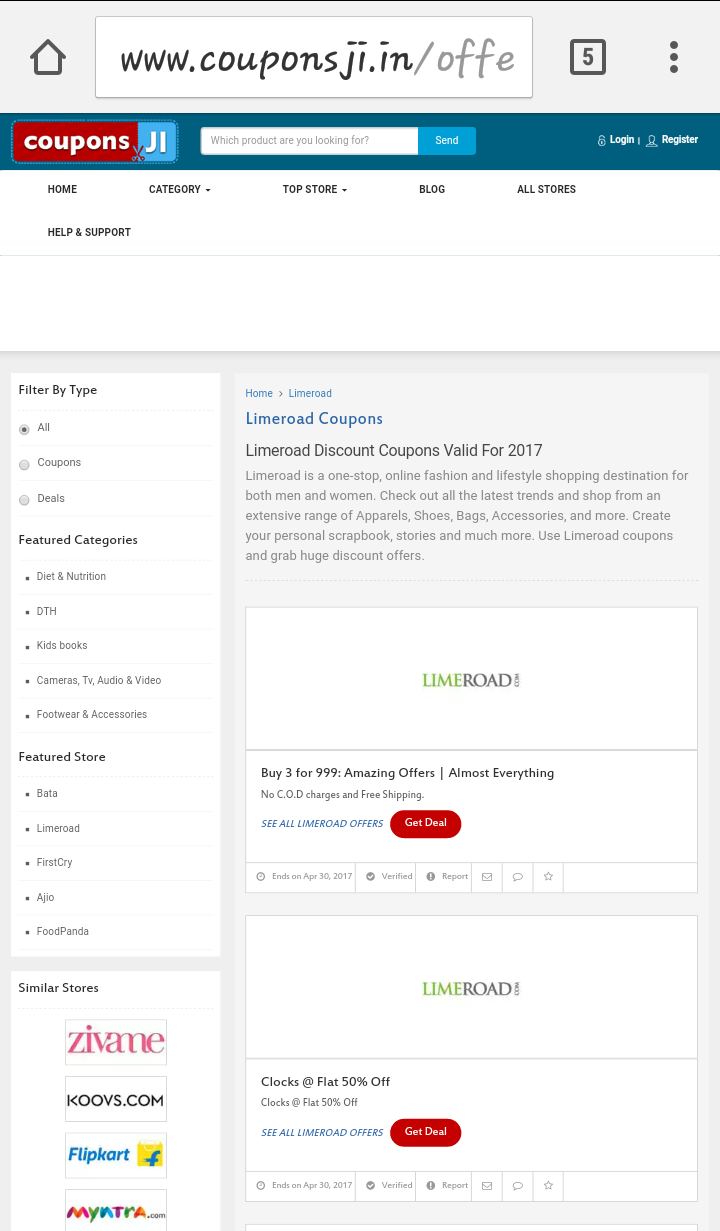The image size is (720, 1231).
Task: Click the star icon on the Buy 3 for 999 deal
Action: 548,877
